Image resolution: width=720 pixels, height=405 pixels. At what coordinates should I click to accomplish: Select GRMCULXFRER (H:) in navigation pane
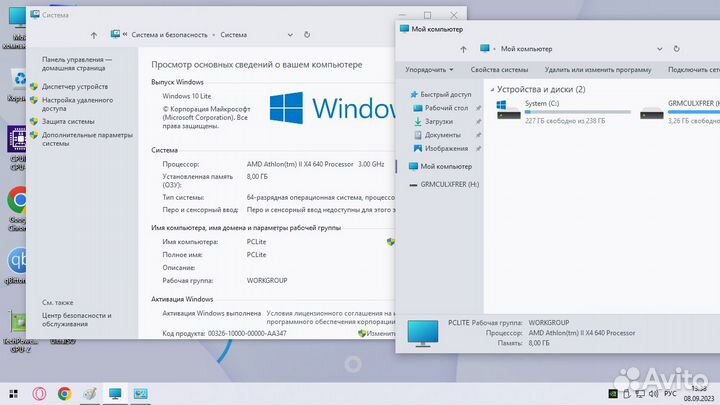[x=450, y=184]
